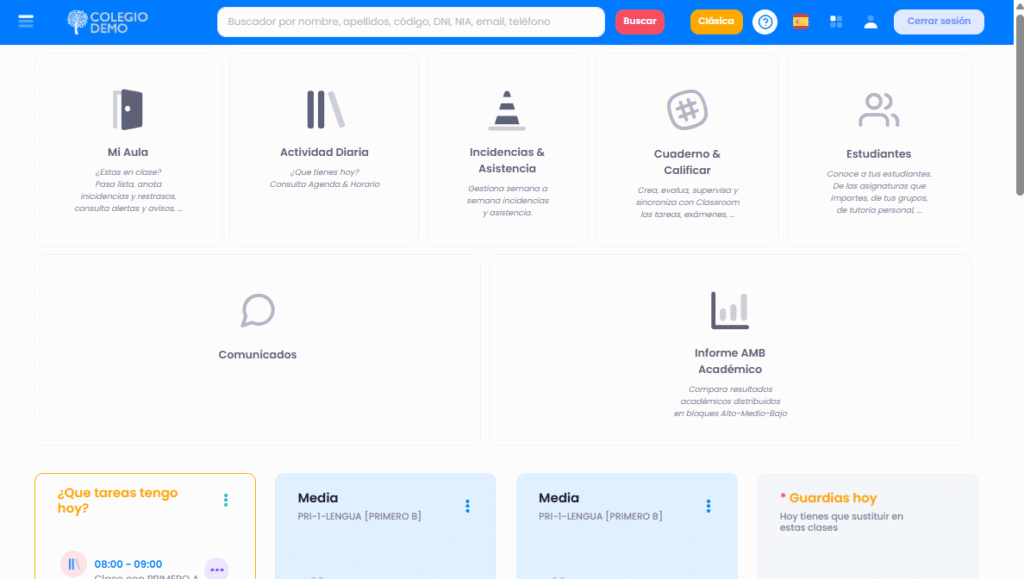The height and width of the screenshot is (579, 1024).
Task: Click the user profile icon
Action: pos(870,21)
